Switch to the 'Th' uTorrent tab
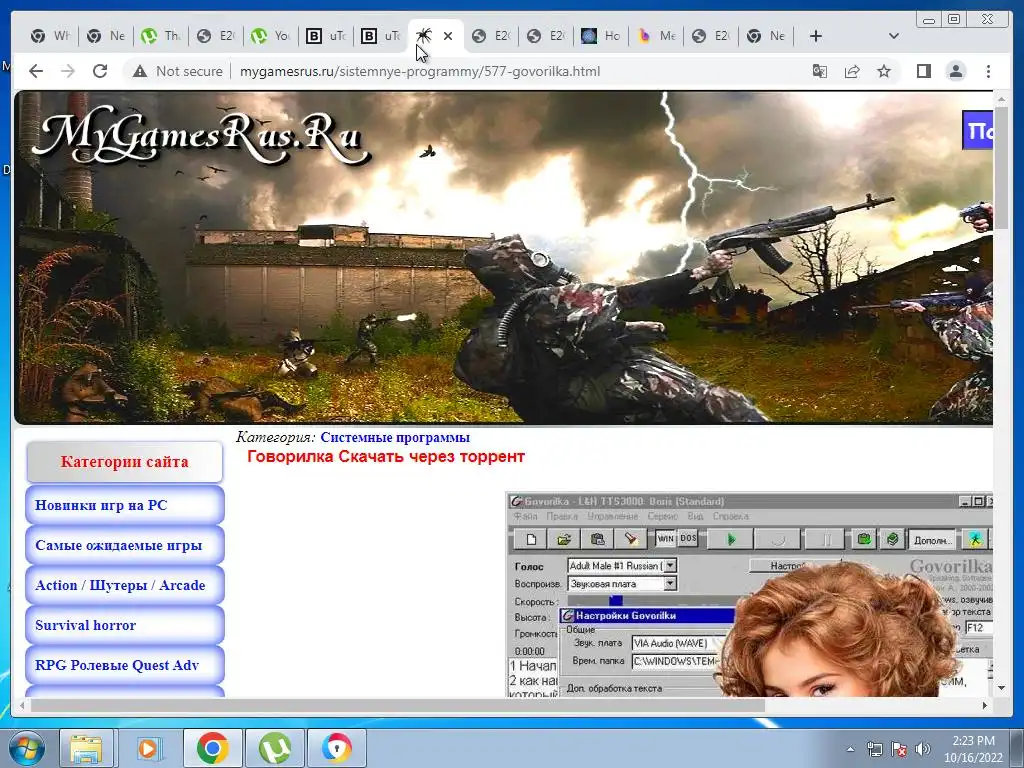The height and width of the screenshot is (768, 1024). (x=161, y=36)
